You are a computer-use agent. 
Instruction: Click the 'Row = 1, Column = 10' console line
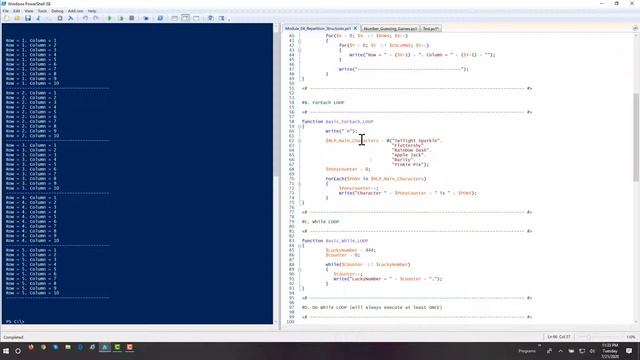tap(32, 83)
